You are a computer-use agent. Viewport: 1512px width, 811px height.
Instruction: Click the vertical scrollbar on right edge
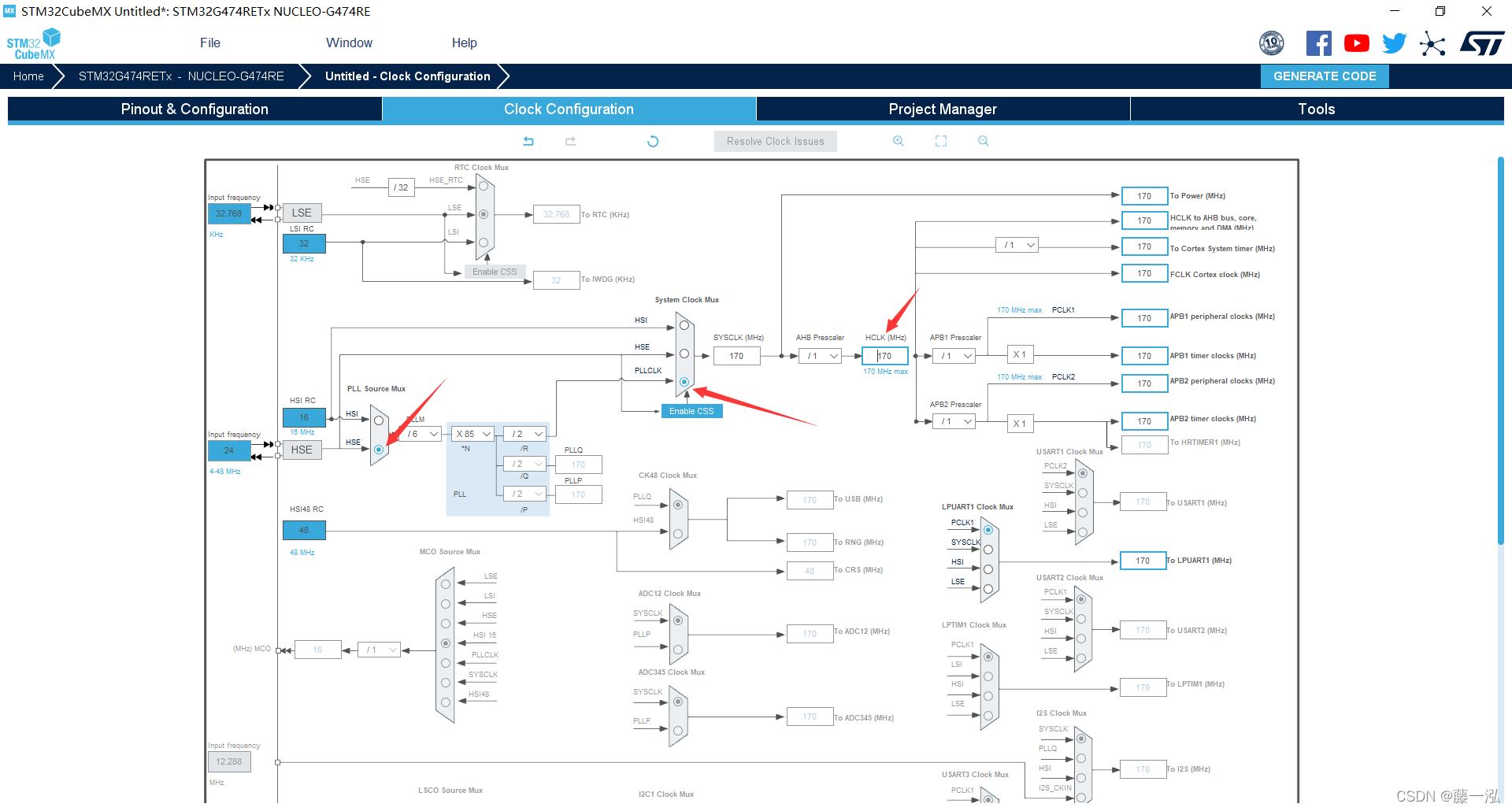(x=1501, y=350)
